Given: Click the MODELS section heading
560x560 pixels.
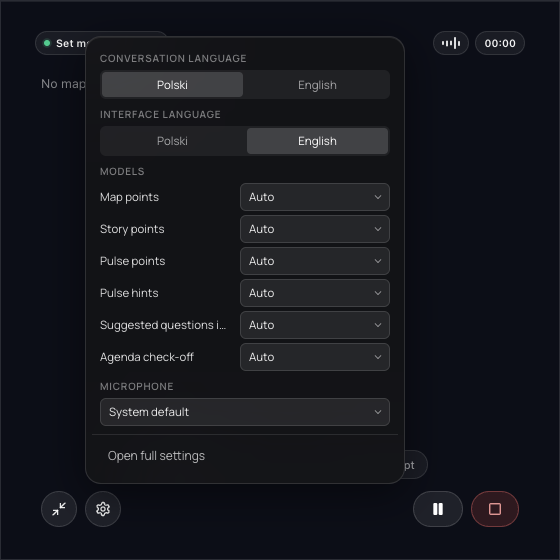Looking at the screenshot, I should (122, 171).
